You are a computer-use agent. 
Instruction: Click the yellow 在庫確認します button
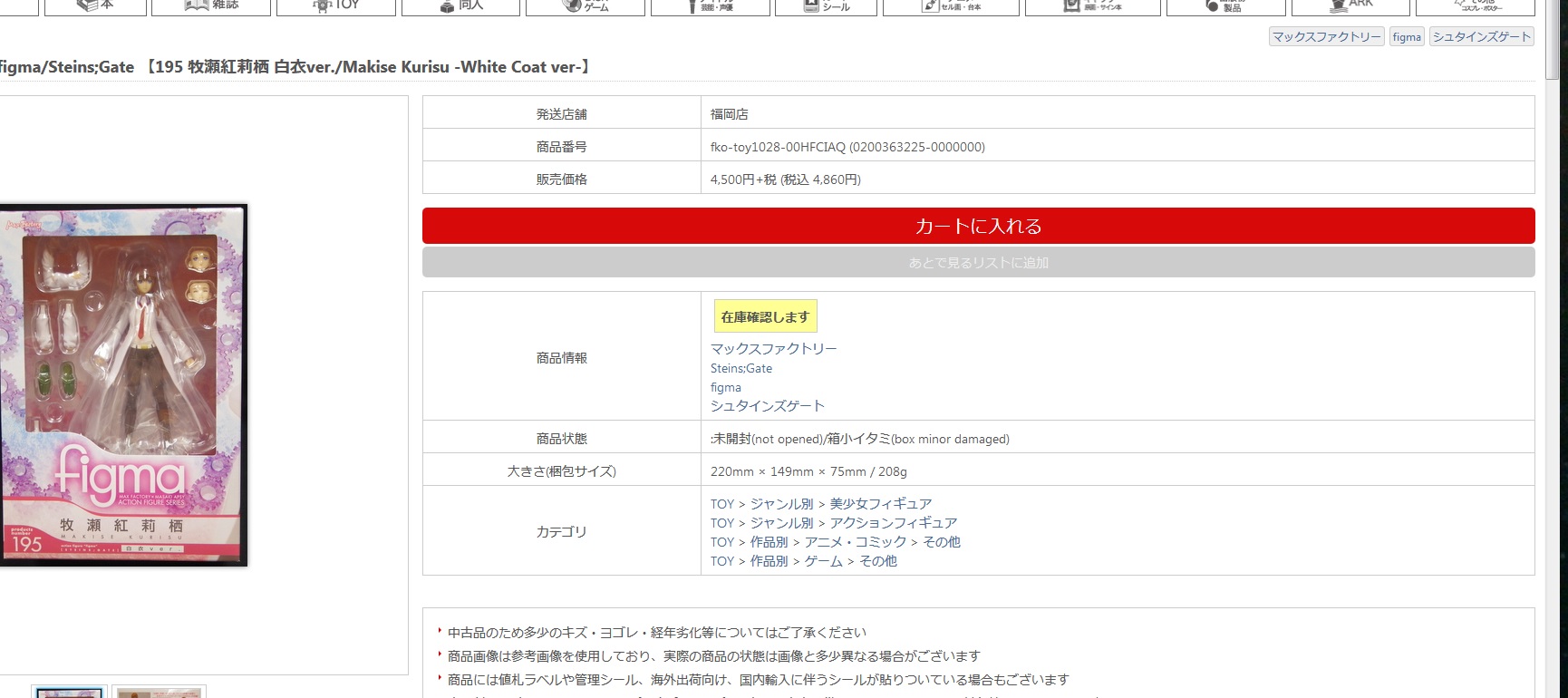tap(765, 316)
